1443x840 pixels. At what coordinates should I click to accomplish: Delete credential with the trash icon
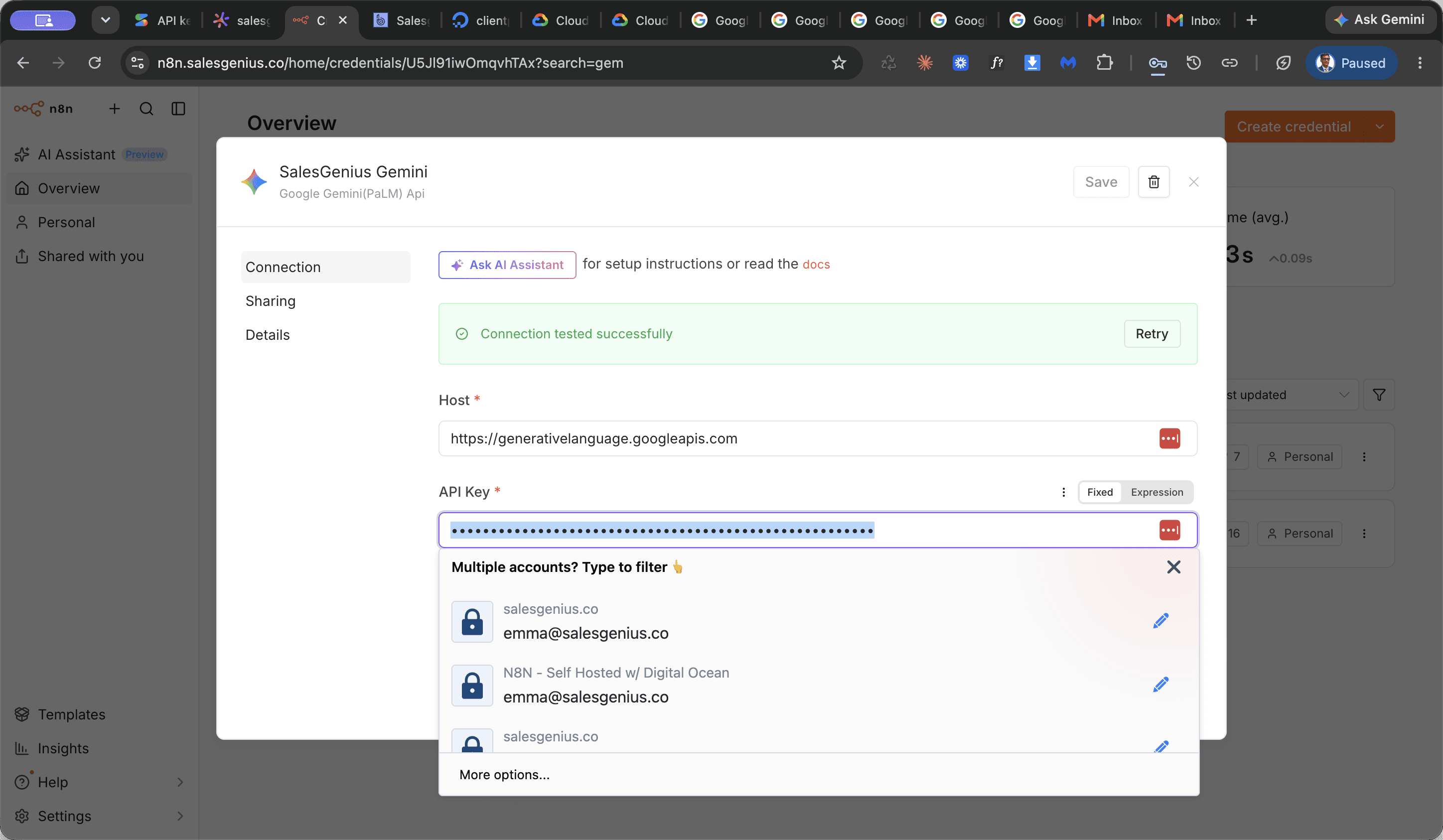click(x=1154, y=182)
